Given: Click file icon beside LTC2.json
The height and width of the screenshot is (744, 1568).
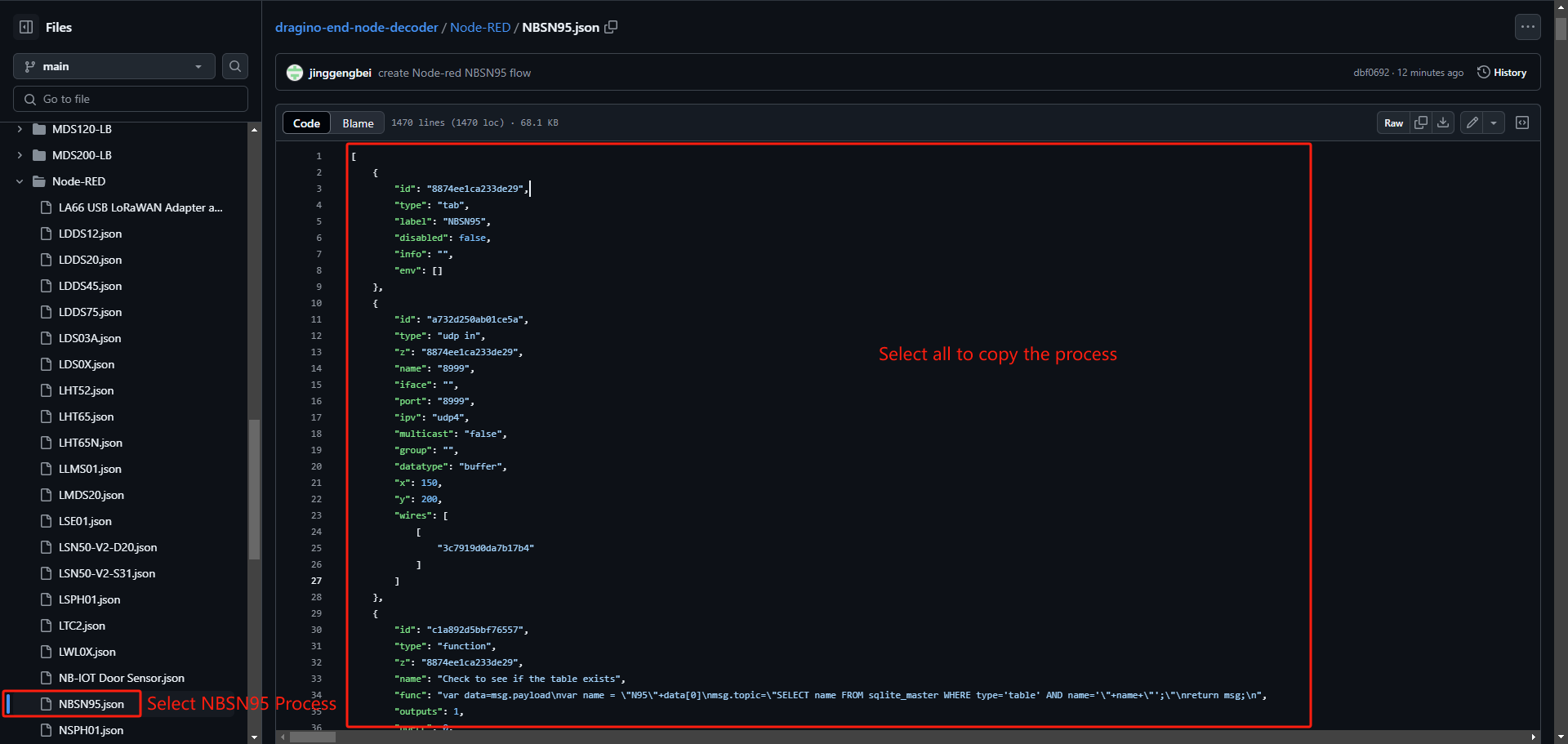Looking at the screenshot, I should pyautogui.click(x=47, y=626).
